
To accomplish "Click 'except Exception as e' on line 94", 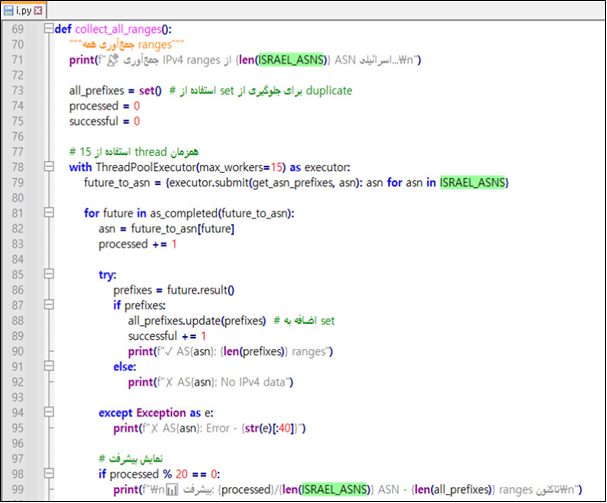I will click(156, 413).
